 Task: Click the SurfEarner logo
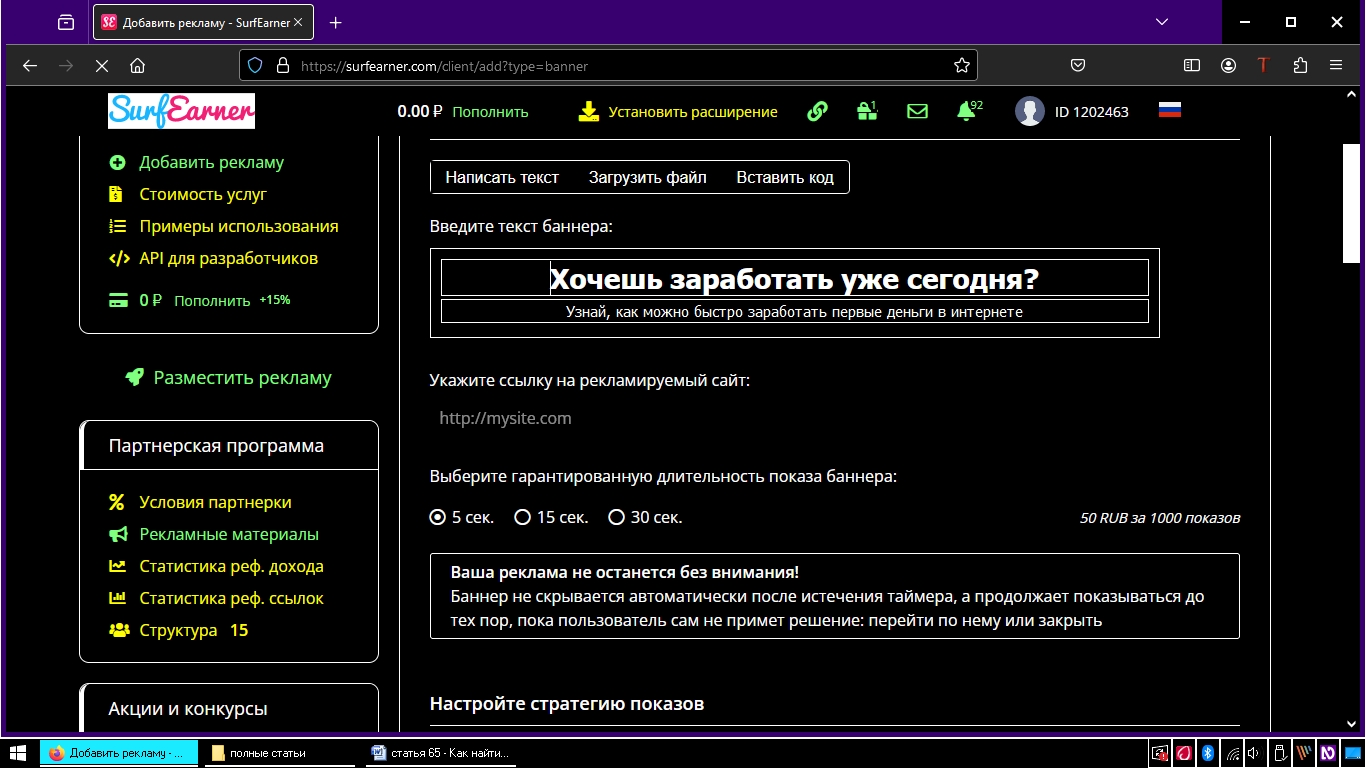[181, 111]
